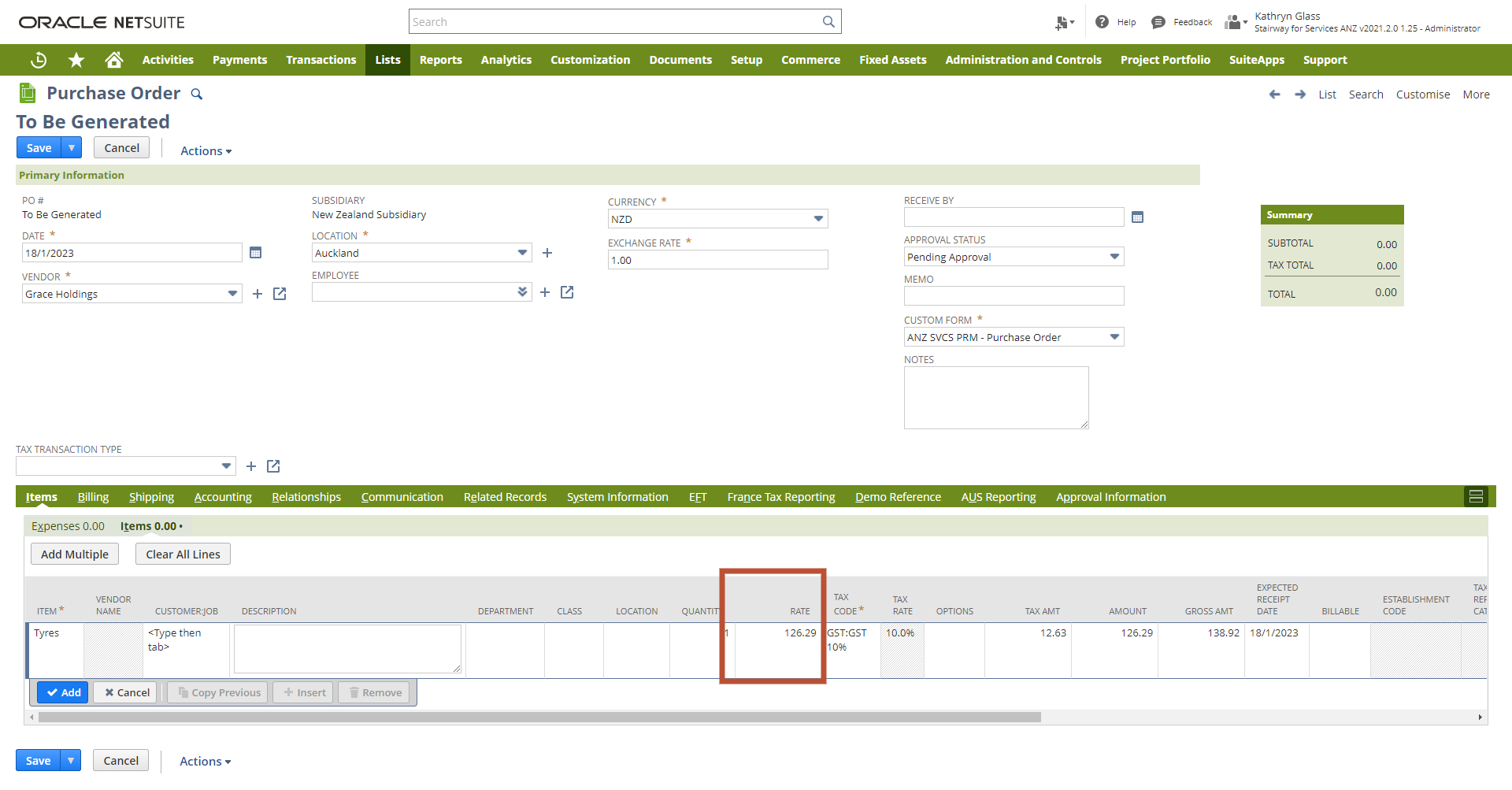The height and width of the screenshot is (790, 1512).
Task: Open the Customise link
Action: pos(1423,95)
